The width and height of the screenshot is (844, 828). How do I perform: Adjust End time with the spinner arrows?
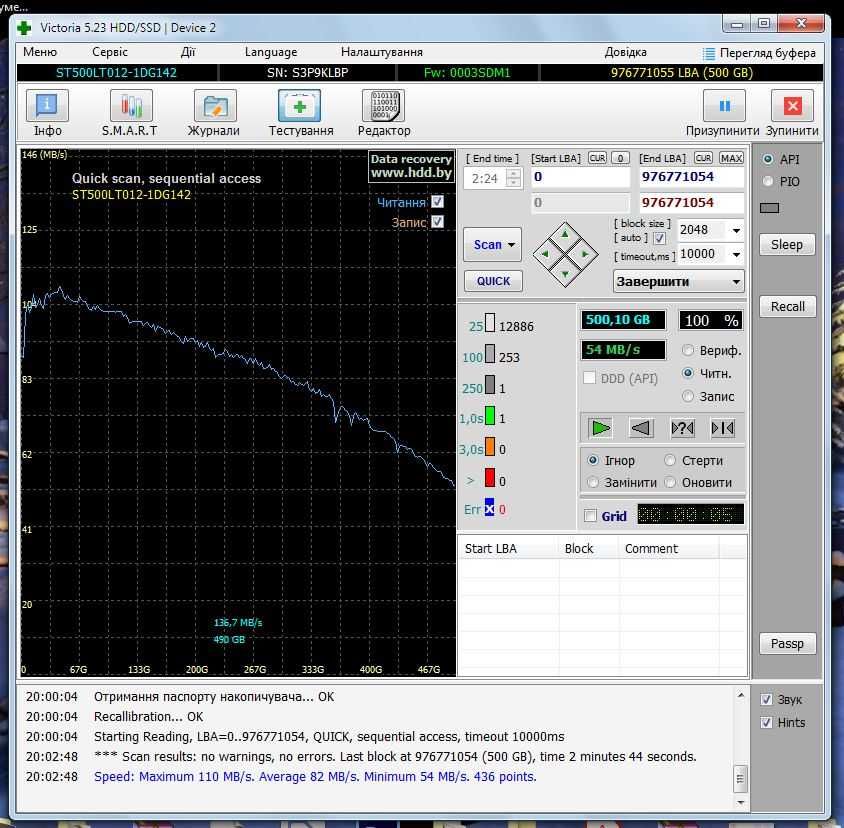(x=514, y=178)
